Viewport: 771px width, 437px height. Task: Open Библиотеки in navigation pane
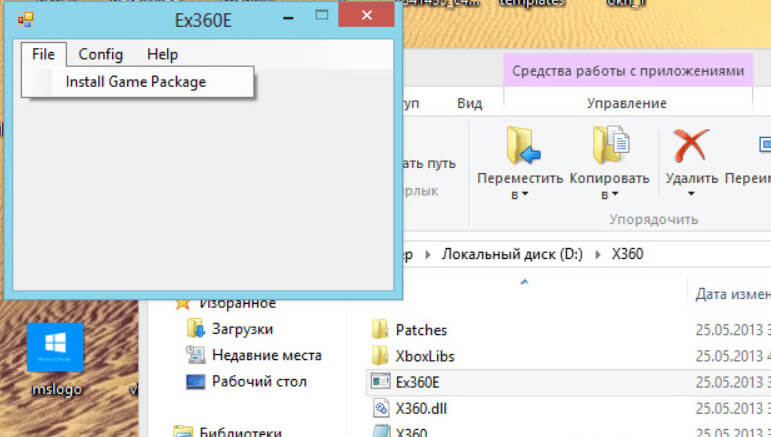[240, 432]
